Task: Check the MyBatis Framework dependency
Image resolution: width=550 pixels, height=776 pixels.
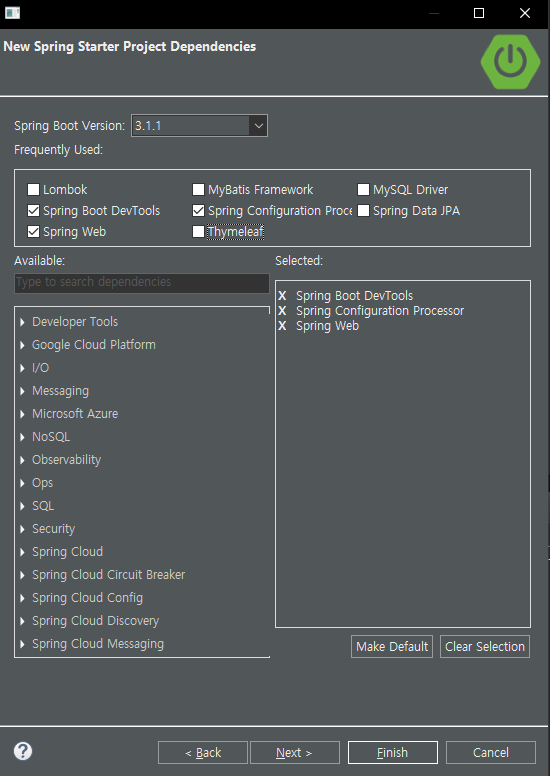Action: click(198, 190)
